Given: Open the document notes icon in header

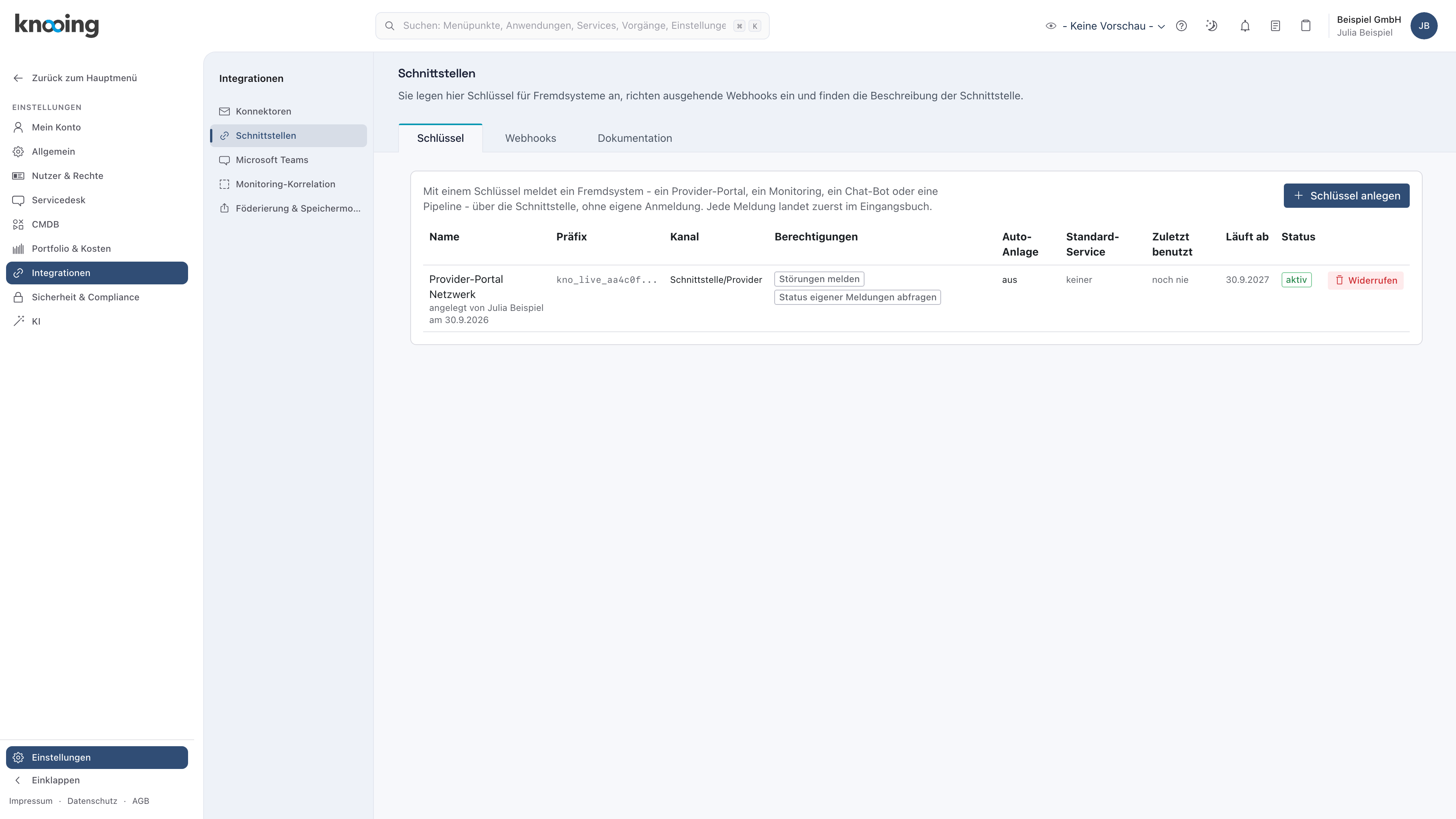Looking at the screenshot, I should click(1275, 26).
